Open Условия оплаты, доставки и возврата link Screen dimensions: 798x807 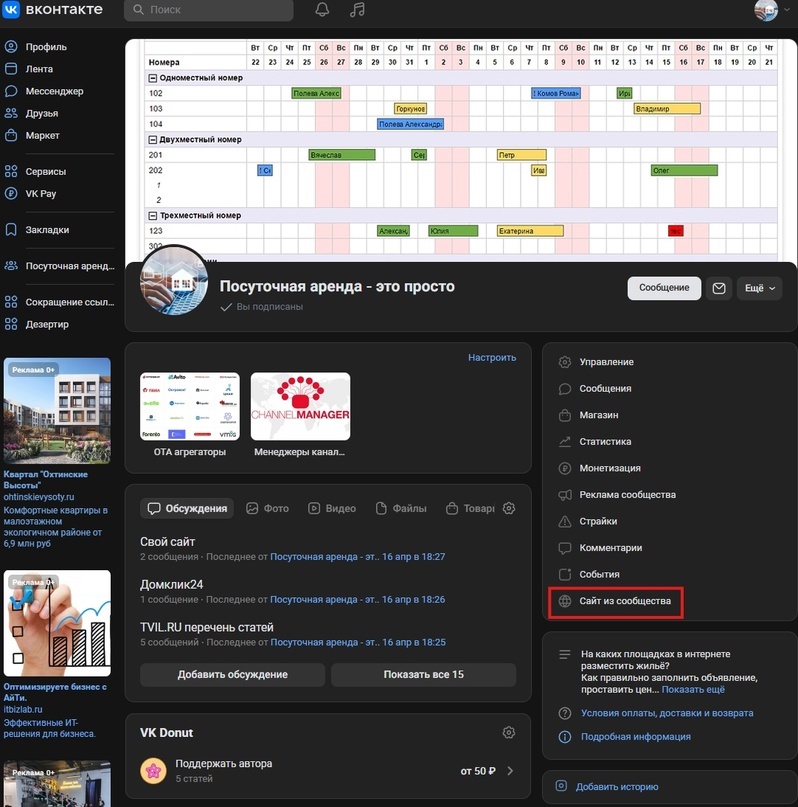pyautogui.click(x=667, y=713)
